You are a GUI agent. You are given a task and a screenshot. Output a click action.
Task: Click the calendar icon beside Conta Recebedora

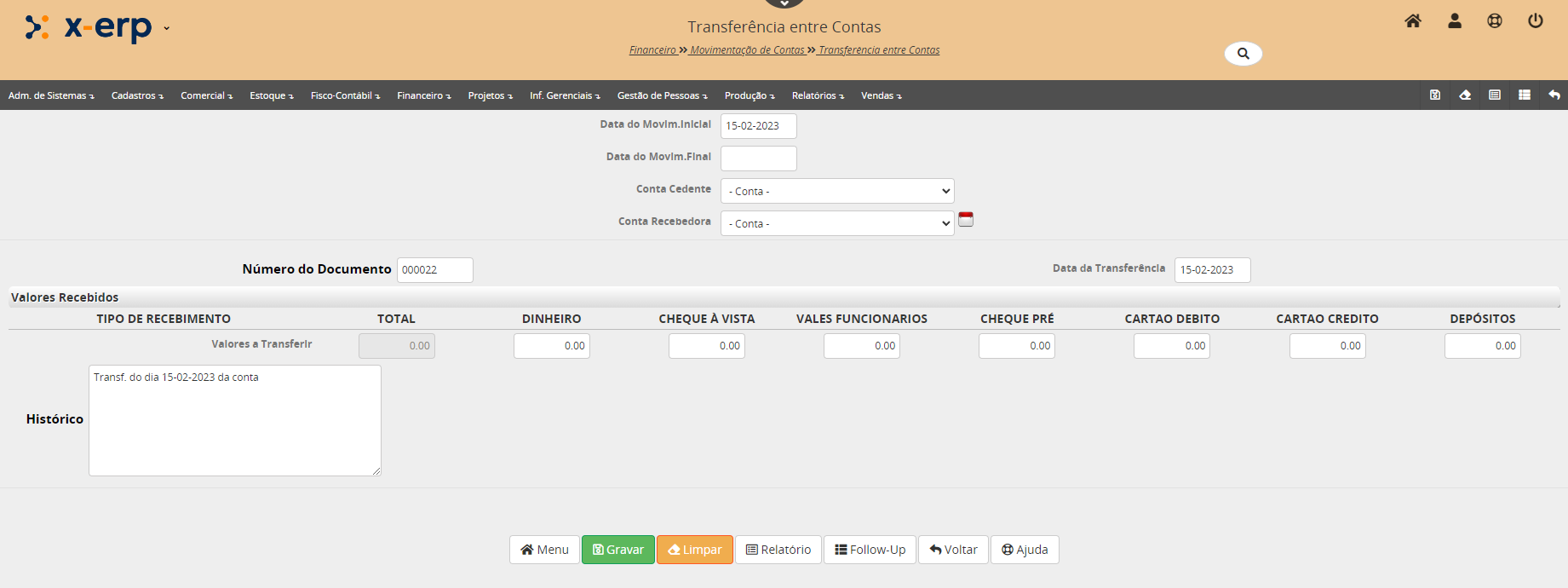pos(966,220)
